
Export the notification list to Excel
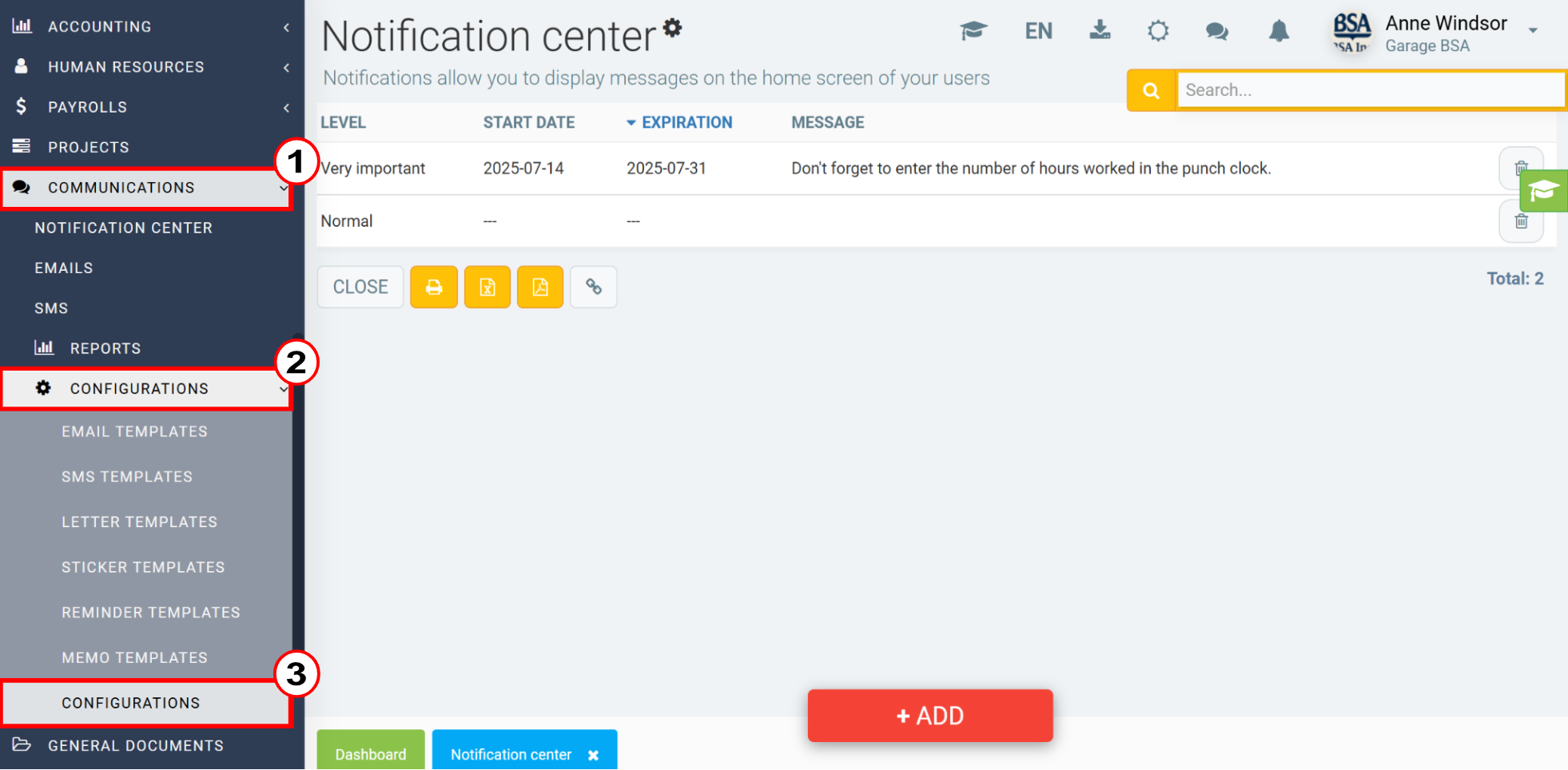tap(487, 286)
